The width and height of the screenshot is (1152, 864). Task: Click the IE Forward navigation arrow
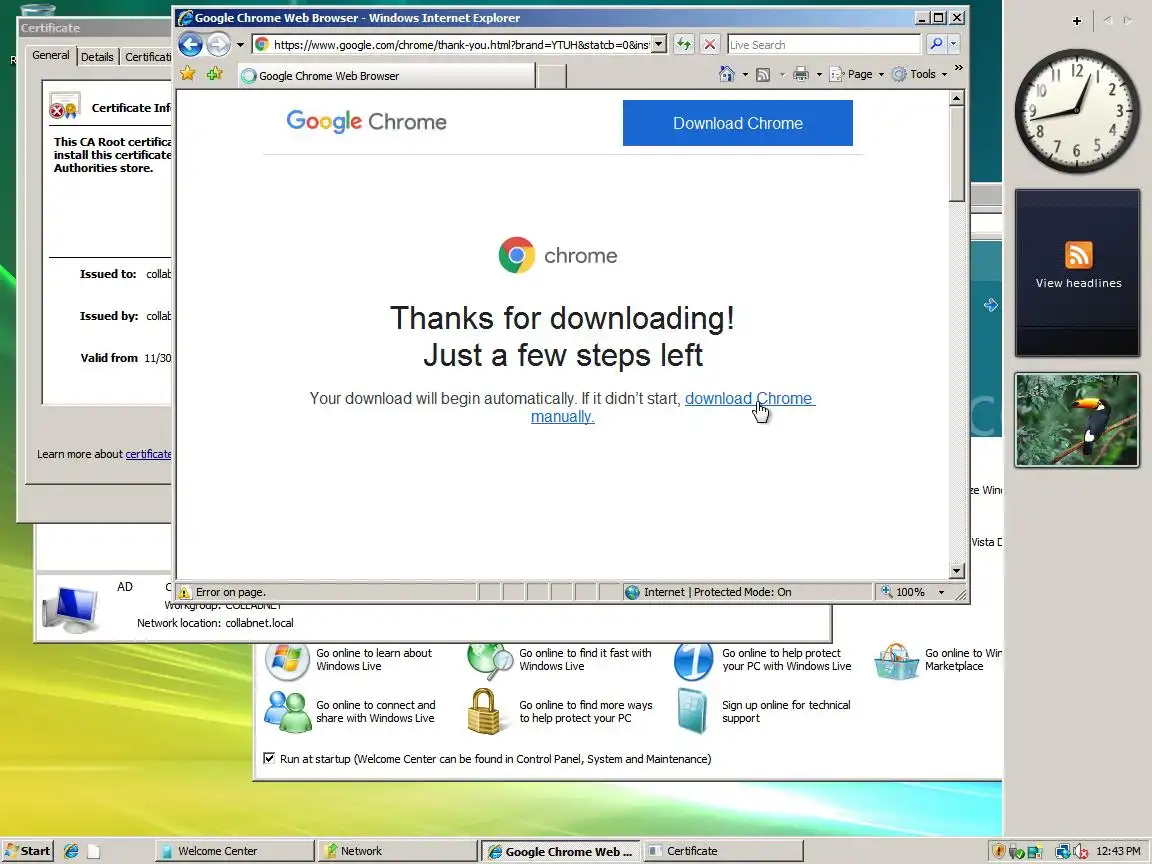(x=218, y=45)
